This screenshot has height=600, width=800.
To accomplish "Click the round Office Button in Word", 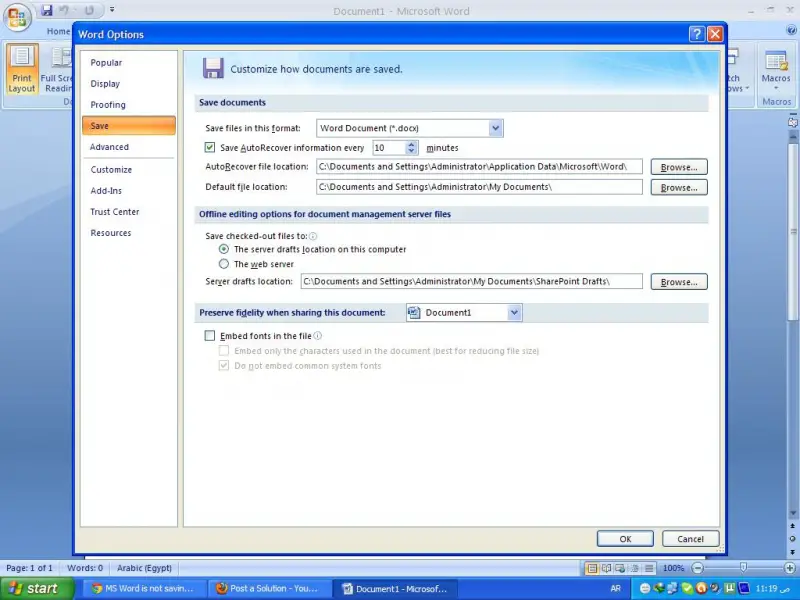I will click(17, 16).
